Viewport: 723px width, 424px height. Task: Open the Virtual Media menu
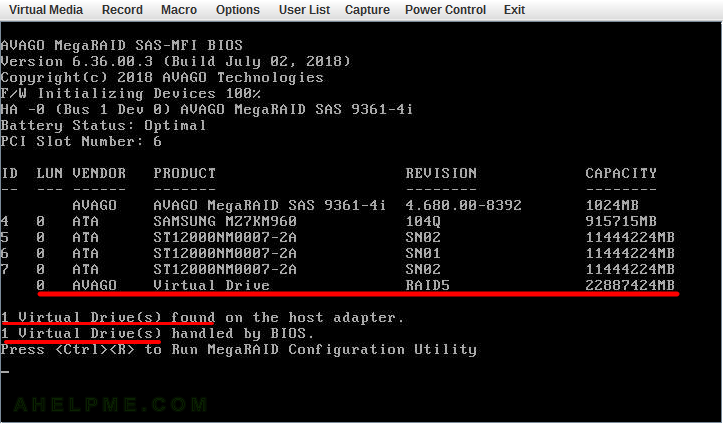[x=46, y=10]
